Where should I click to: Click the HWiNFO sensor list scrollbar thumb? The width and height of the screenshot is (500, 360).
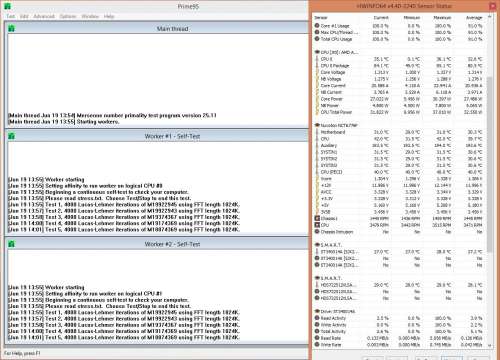tap(490, 164)
